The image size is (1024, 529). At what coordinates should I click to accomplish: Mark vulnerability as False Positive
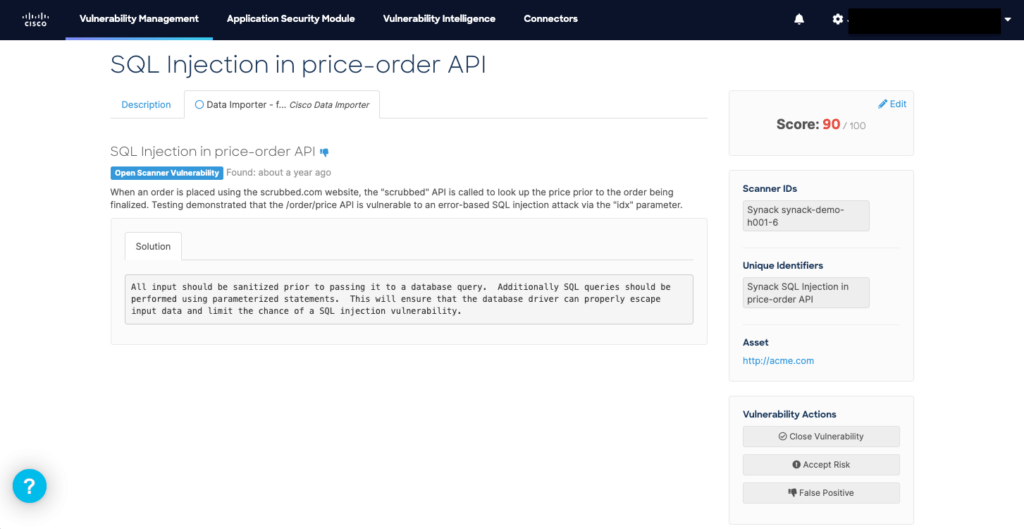click(820, 493)
